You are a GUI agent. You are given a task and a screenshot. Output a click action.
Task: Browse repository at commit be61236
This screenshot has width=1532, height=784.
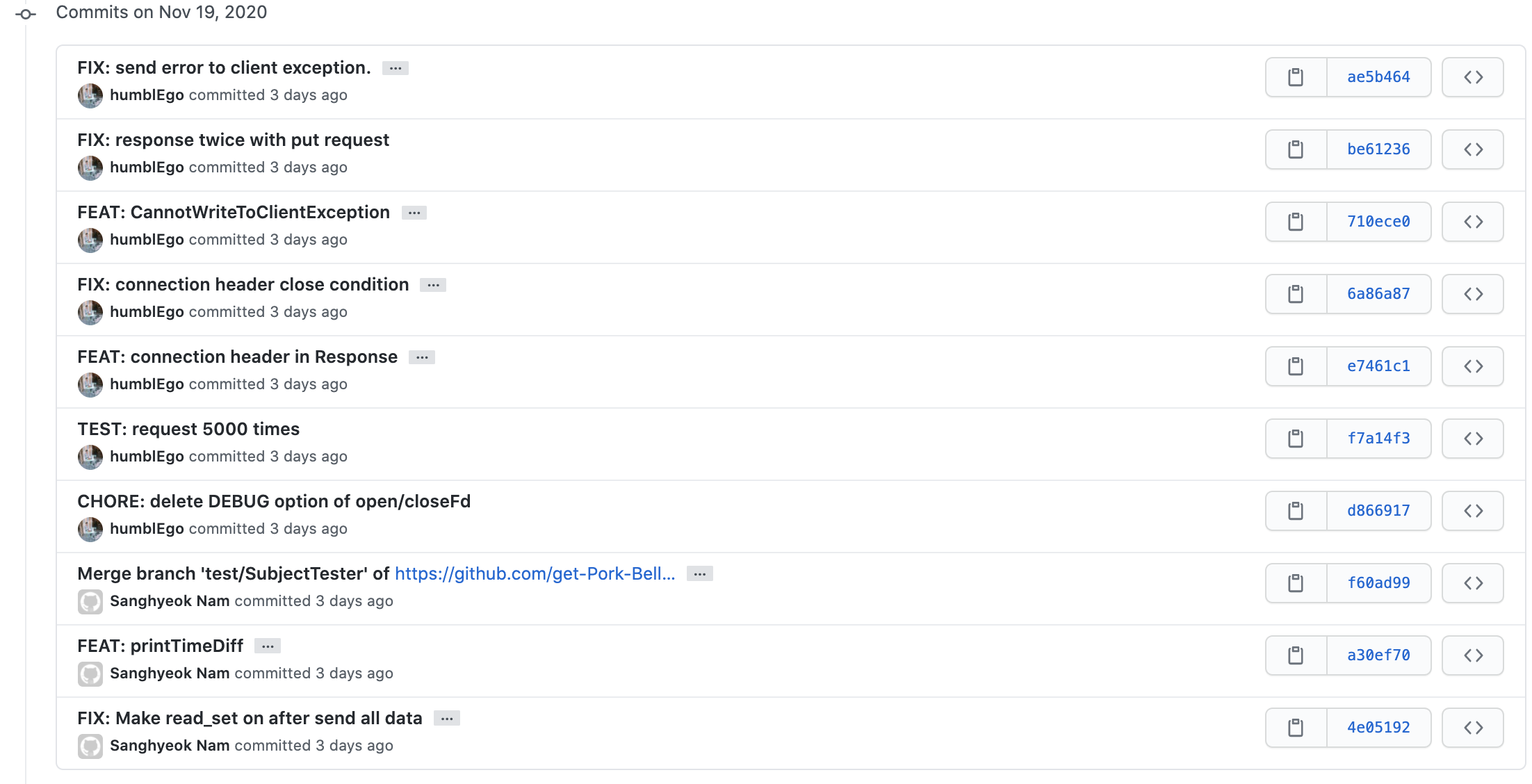tap(1473, 149)
